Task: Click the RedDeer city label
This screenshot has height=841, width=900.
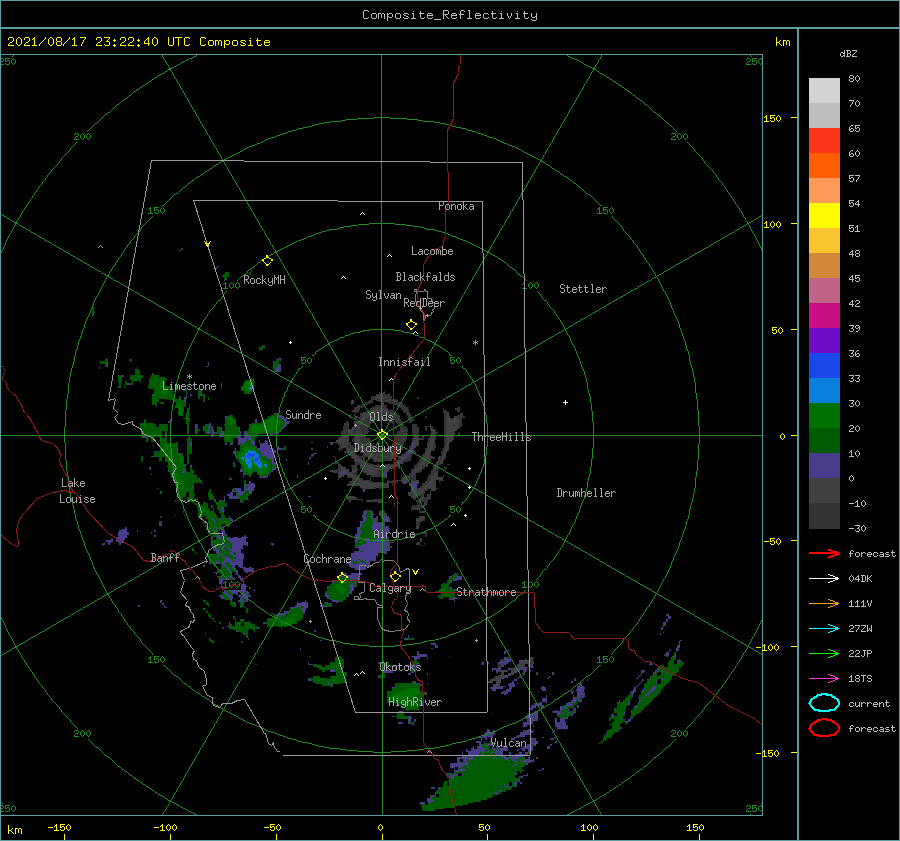Action: point(424,303)
